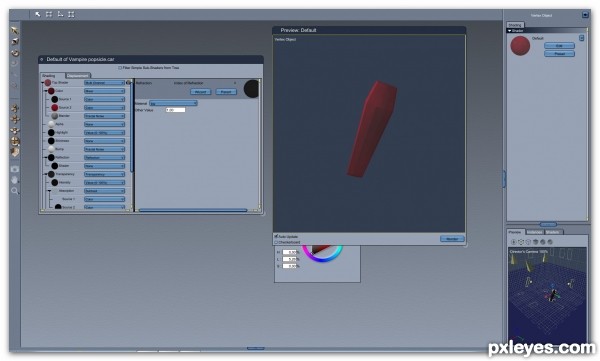
Task: Open the Highlight channel dropdown
Action: (104, 132)
